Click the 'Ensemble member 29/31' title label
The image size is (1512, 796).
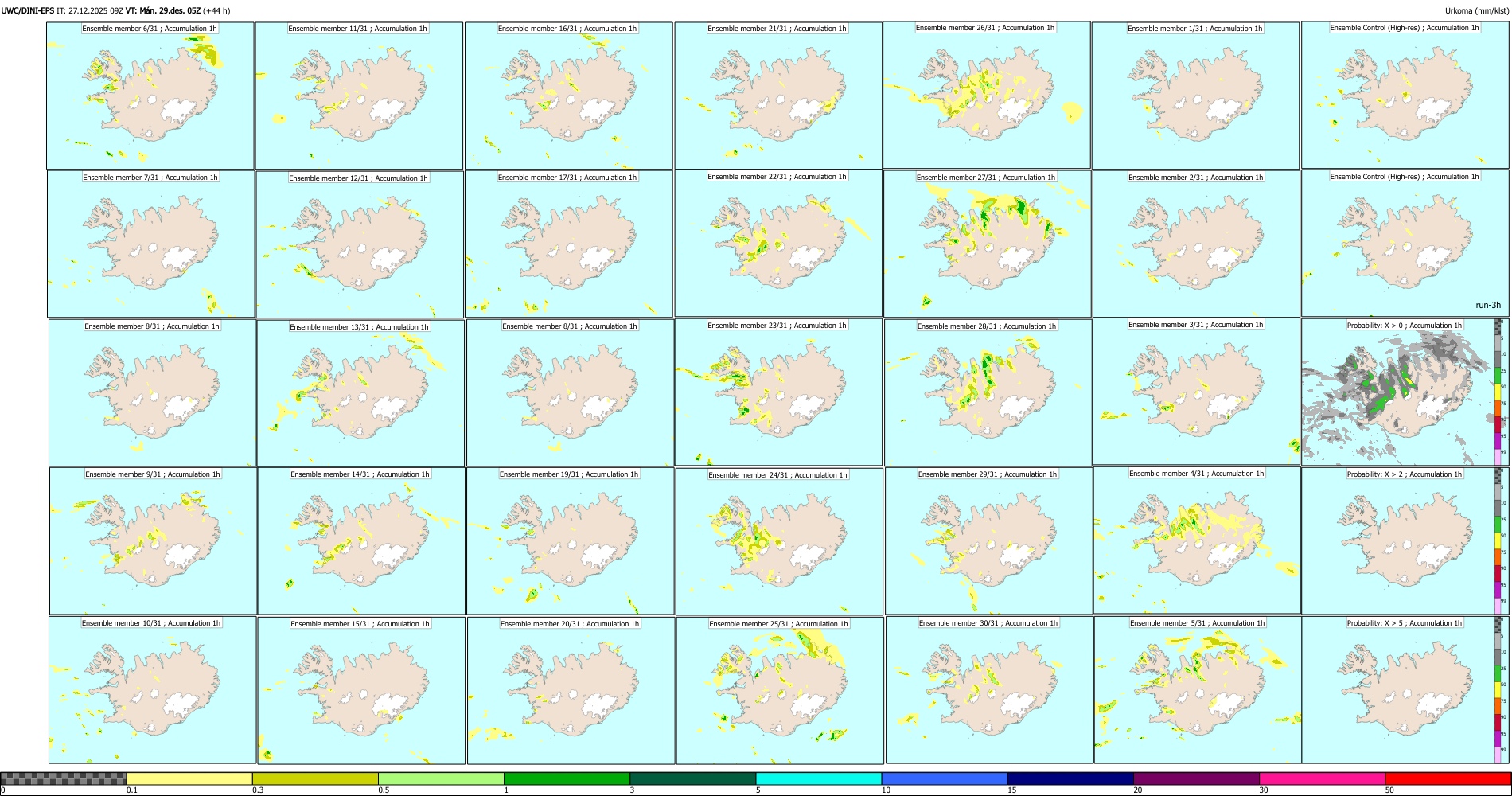tap(988, 474)
